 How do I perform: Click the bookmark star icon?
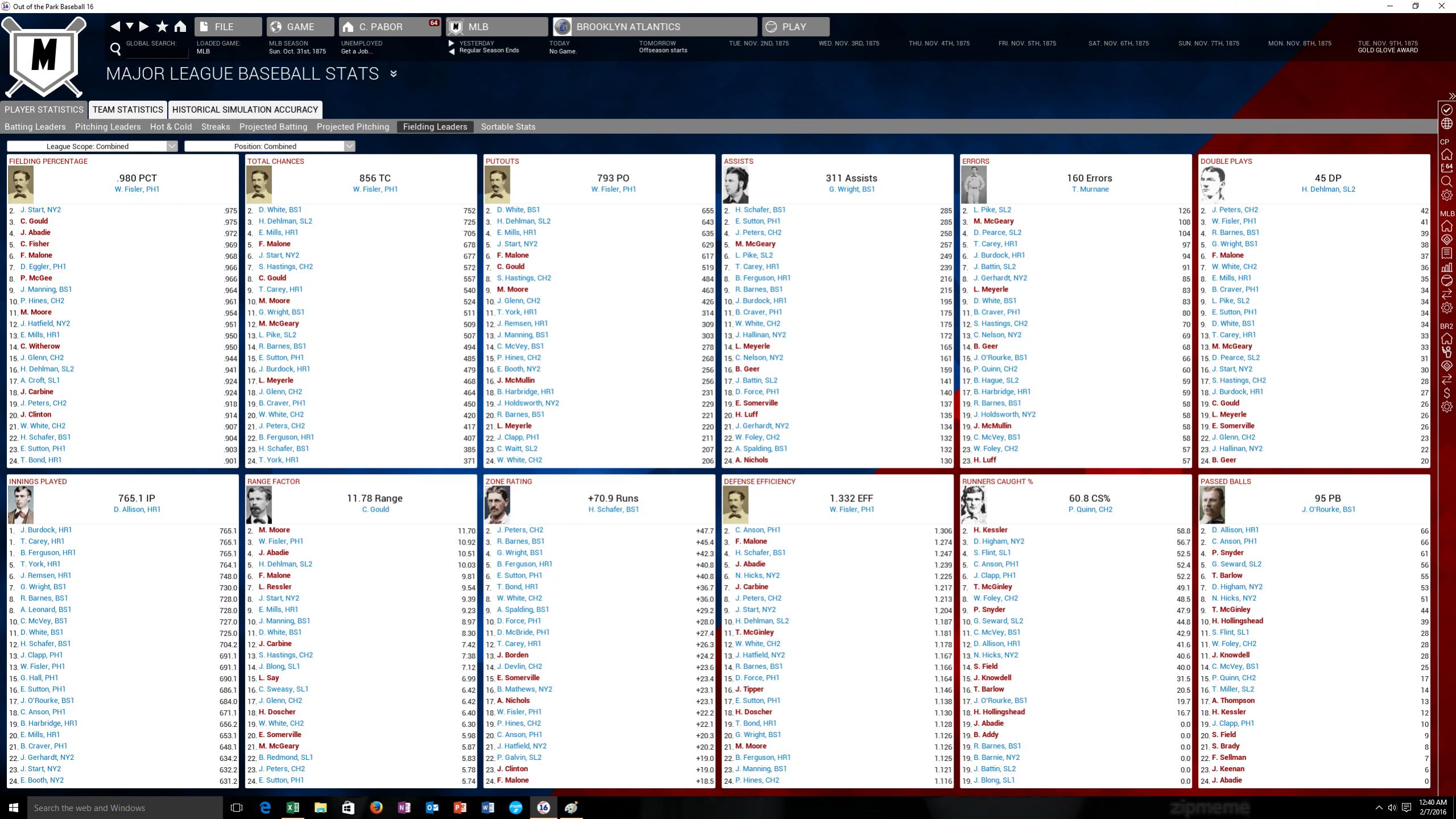[162, 26]
